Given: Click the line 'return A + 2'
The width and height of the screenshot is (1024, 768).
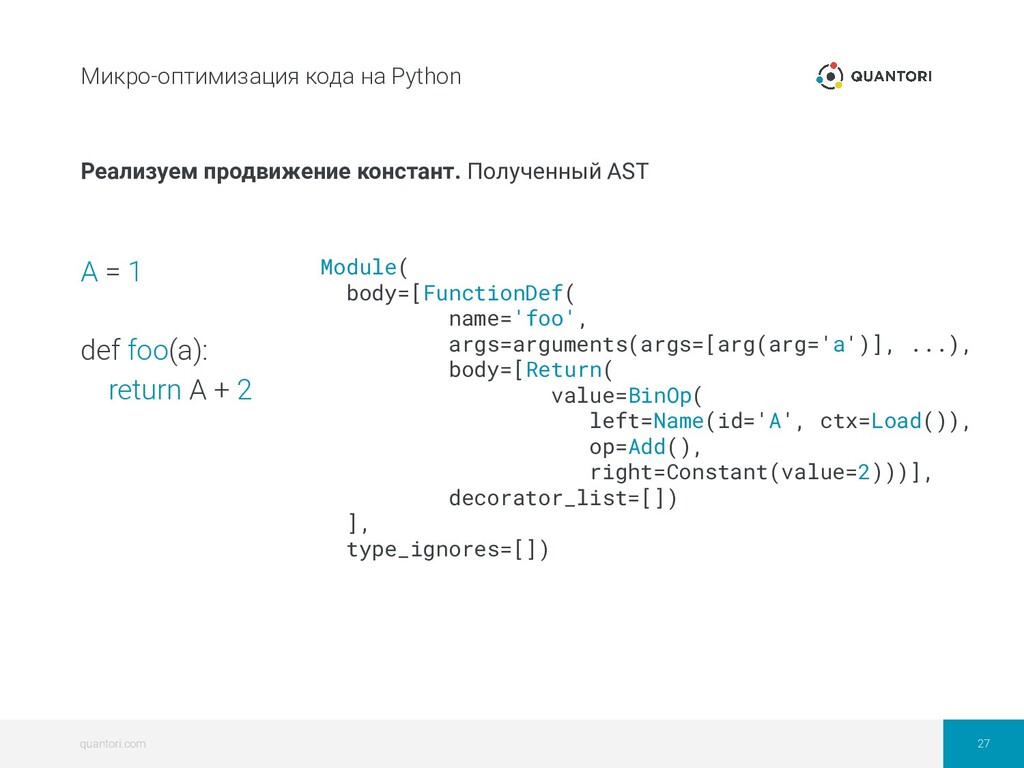Looking at the screenshot, I should point(180,390).
